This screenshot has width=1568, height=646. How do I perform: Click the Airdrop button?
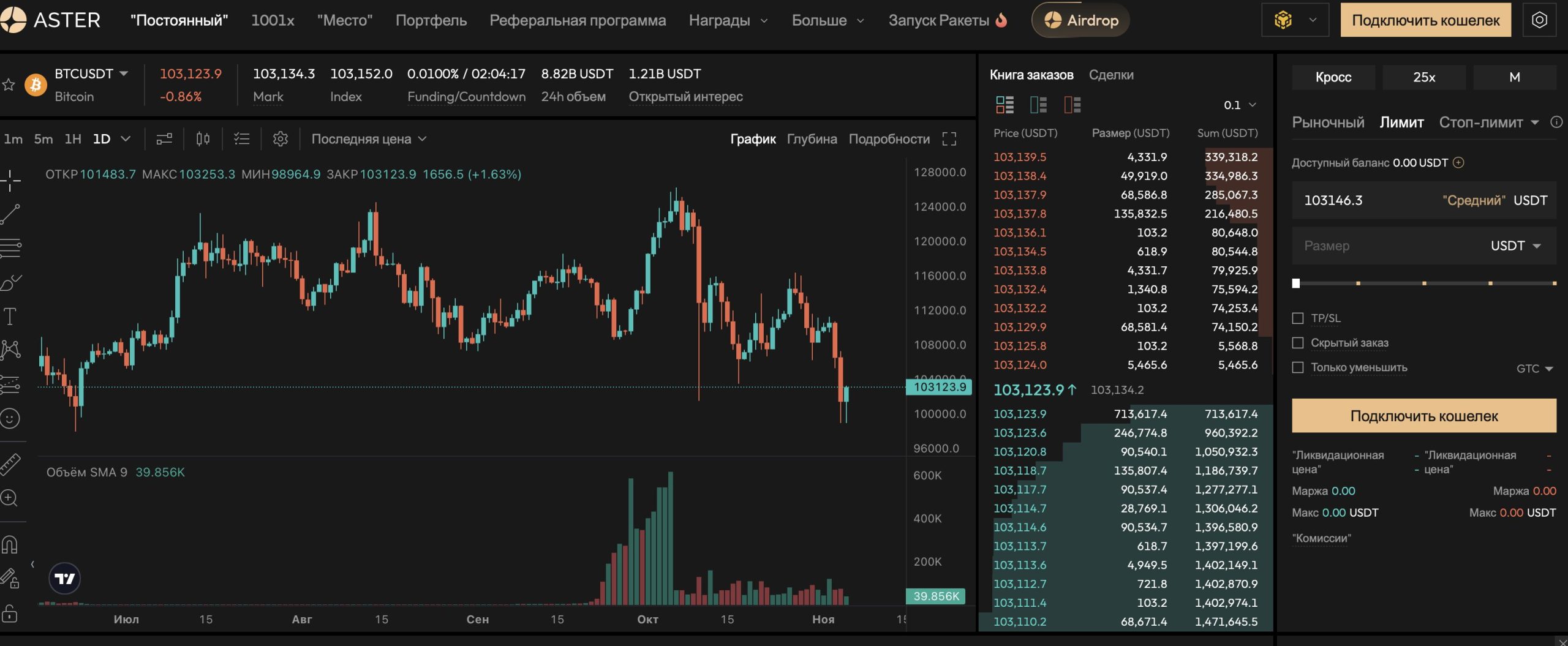tap(1080, 20)
